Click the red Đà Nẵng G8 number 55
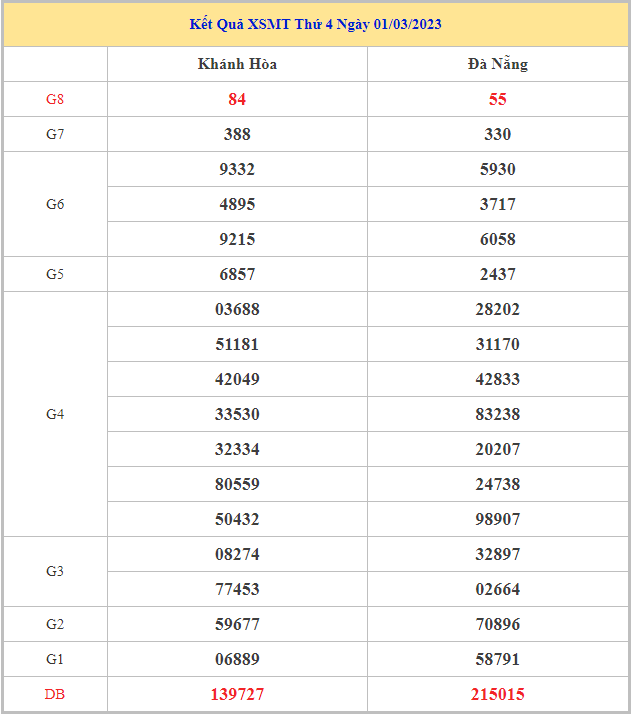The width and height of the screenshot is (633, 716). pyautogui.click(x=497, y=99)
